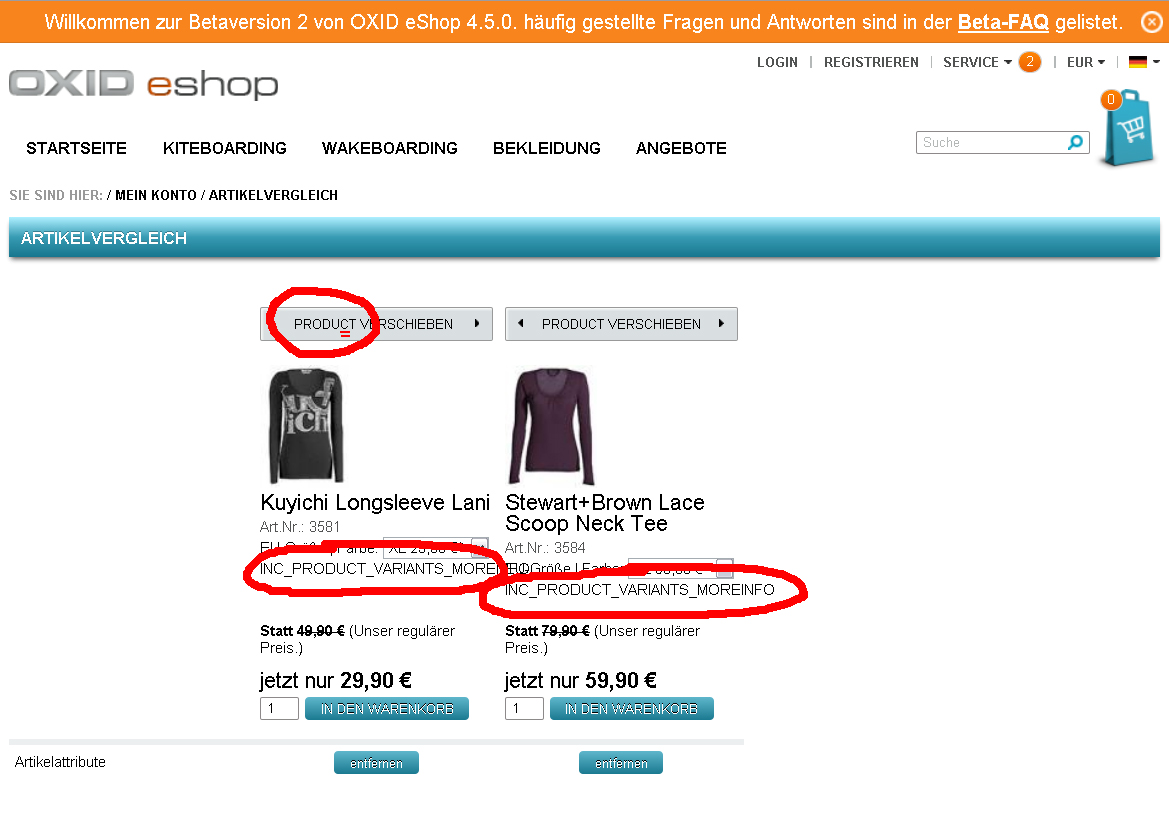The height and width of the screenshot is (822, 1169).
Task: Follow the Beta-FAQ link
Action: pyautogui.click(x=1003, y=22)
